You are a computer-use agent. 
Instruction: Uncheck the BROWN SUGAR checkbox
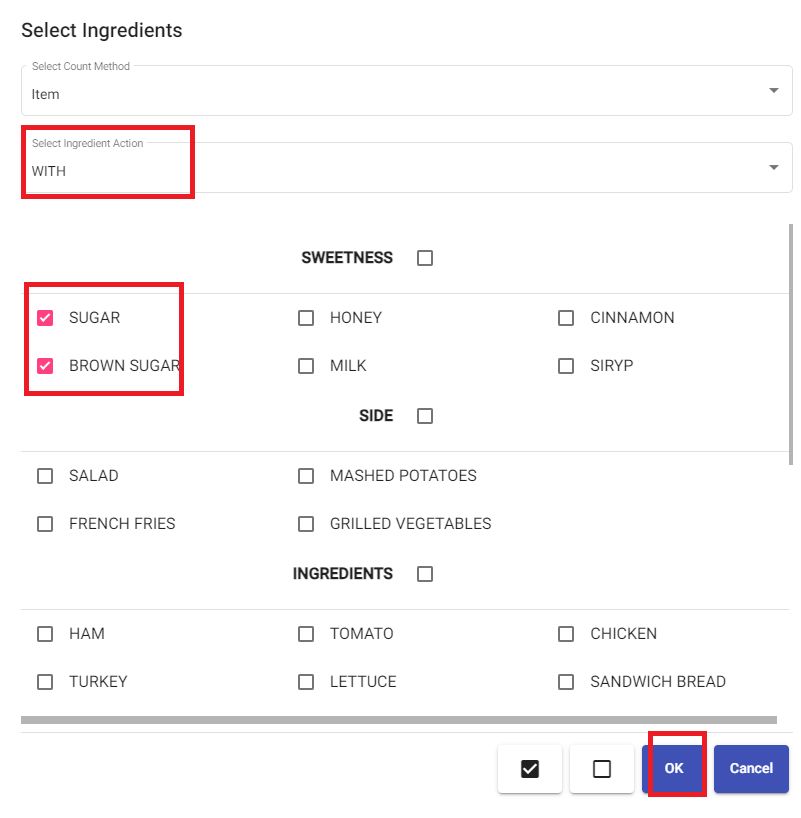point(45,366)
